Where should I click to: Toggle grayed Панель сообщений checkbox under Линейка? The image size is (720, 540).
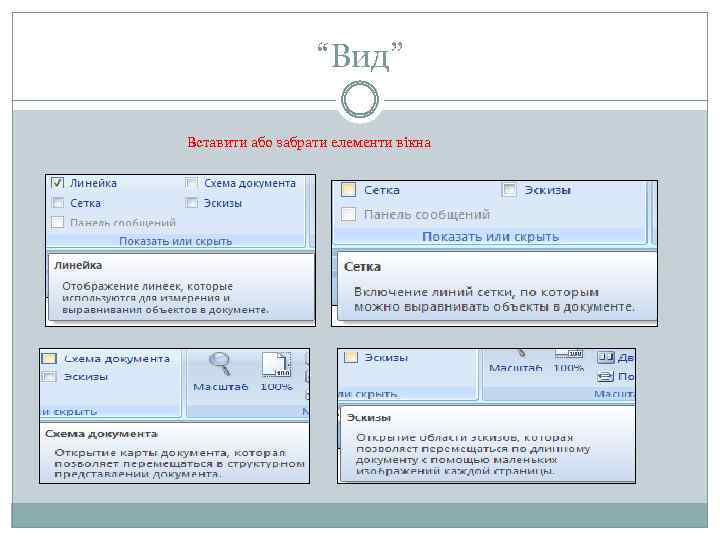point(57,222)
